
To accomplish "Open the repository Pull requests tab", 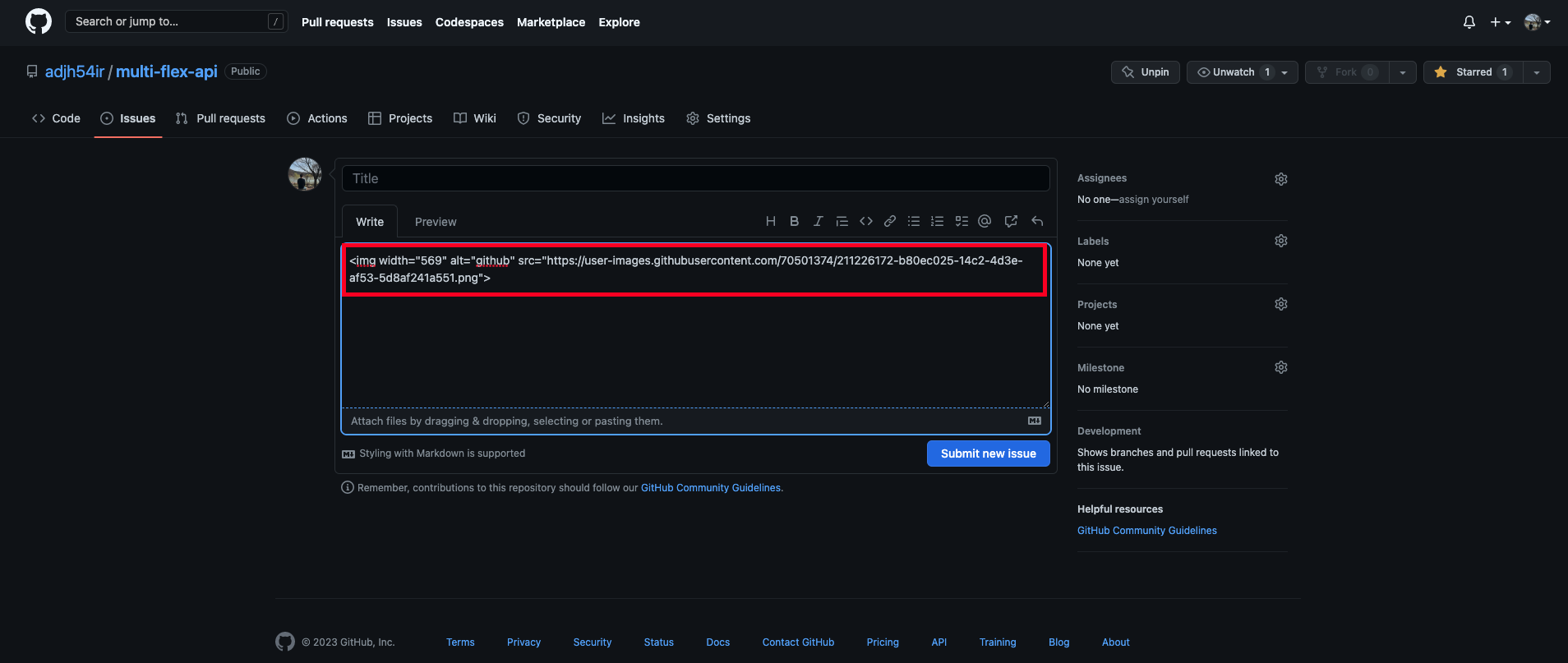I will pos(220,118).
